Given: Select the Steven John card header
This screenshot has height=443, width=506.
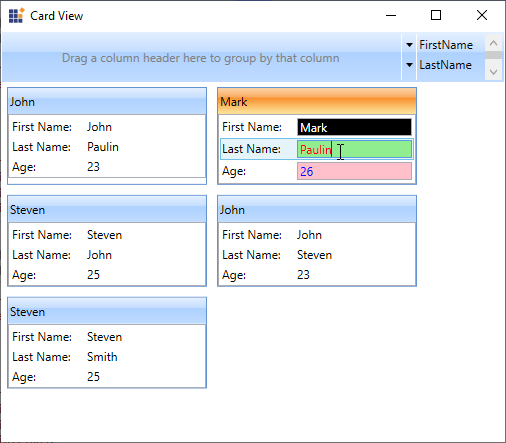Looking at the screenshot, I should pyautogui.click(x=107, y=209).
